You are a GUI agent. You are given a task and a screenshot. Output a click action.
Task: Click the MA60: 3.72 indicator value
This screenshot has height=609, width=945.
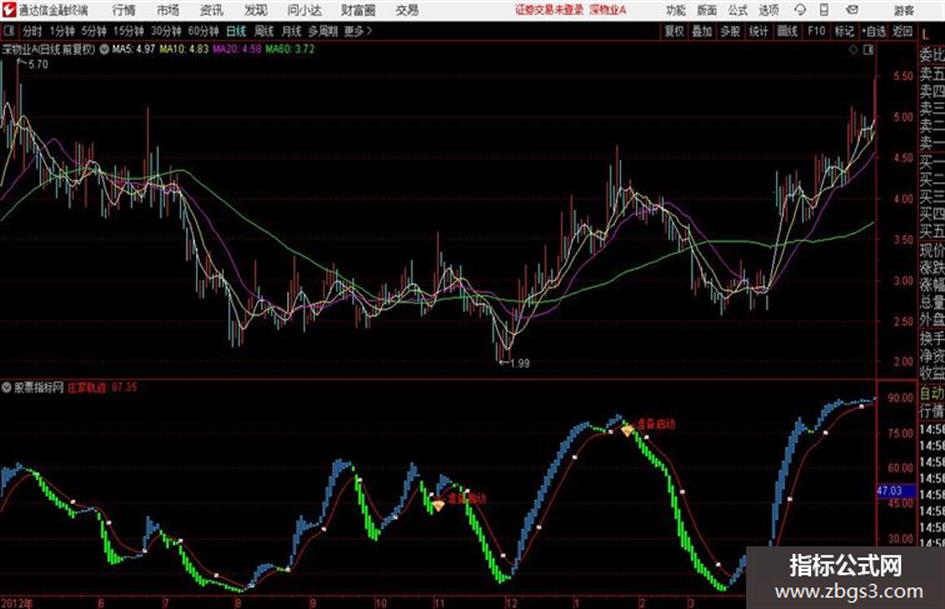pyautogui.click(x=290, y=49)
